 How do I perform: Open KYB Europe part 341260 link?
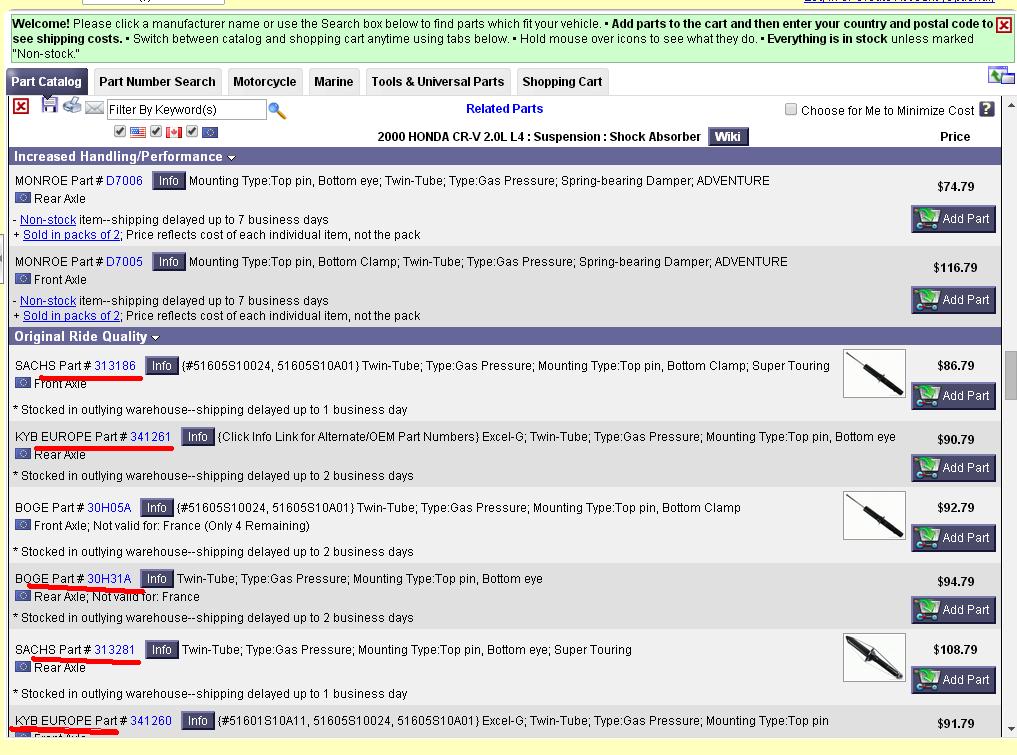point(151,721)
